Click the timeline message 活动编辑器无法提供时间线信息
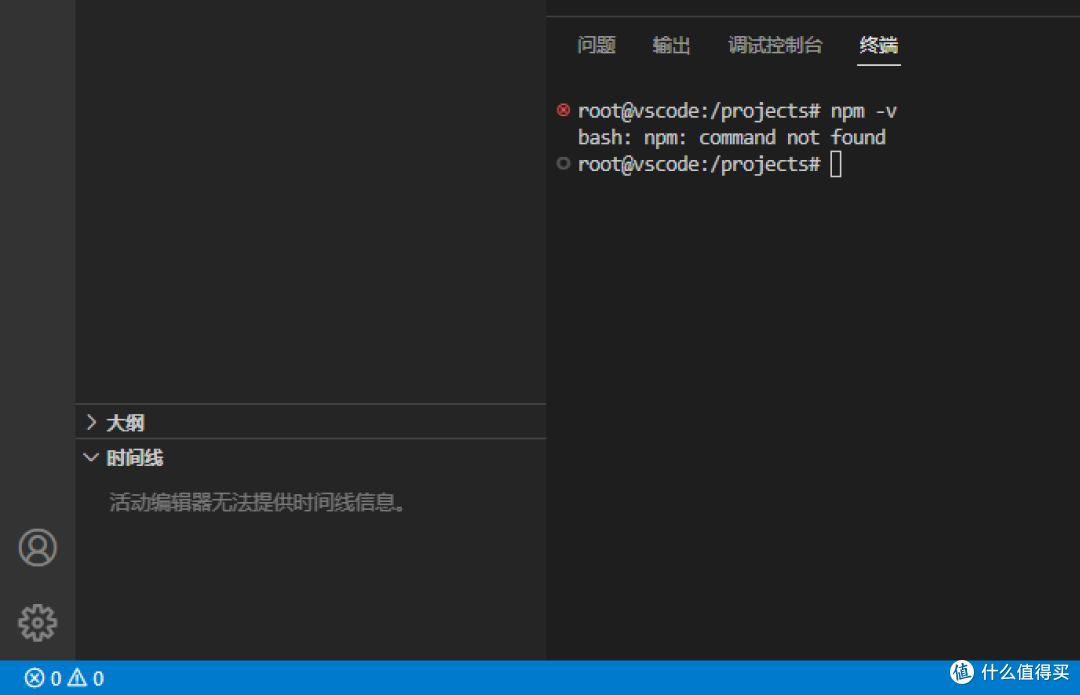Image resolution: width=1080 pixels, height=695 pixels. pyautogui.click(x=258, y=502)
